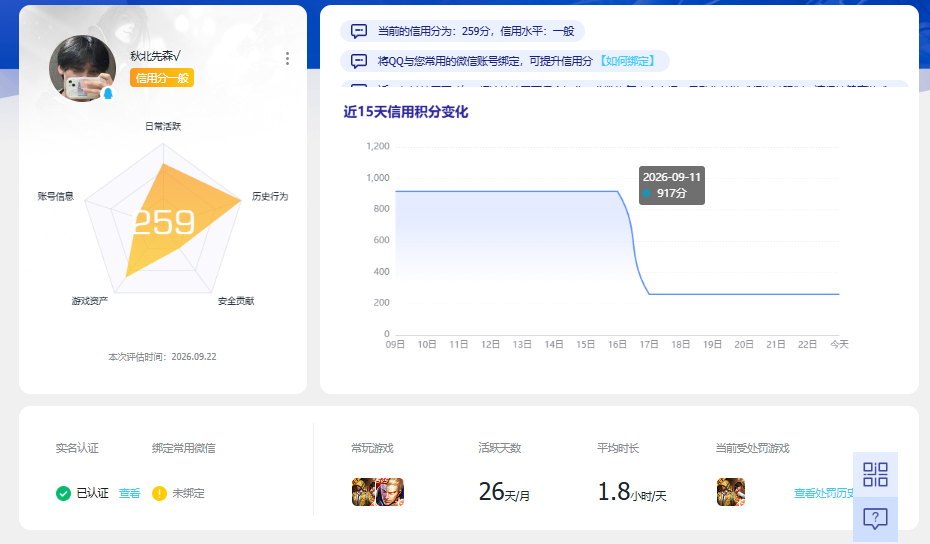Click the 日常活跃 radar label

click(163, 126)
